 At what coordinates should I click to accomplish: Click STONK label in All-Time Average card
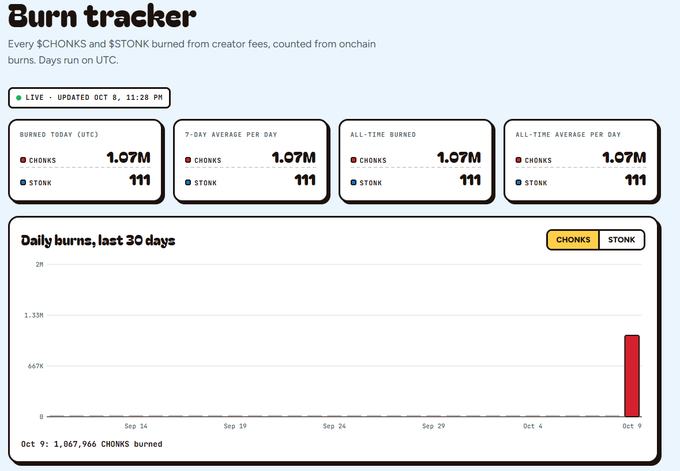pyautogui.click(x=536, y=183)
